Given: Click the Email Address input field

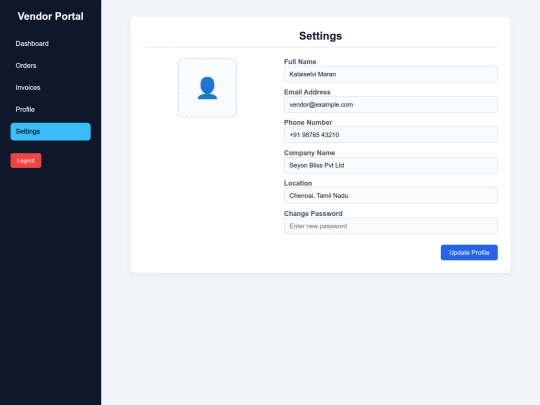Looking at the screenshot, I should coord(391,104).
